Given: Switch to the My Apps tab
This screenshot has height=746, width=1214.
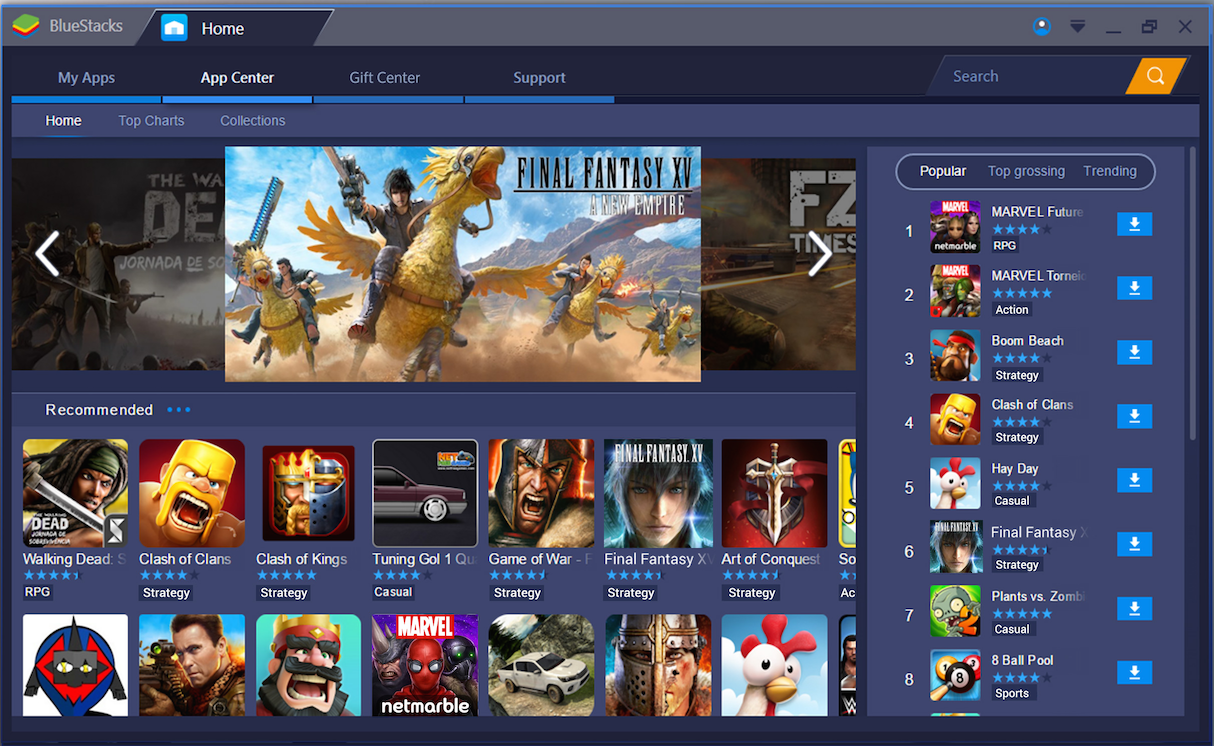Looking at the screenshot, I should 86,77.
